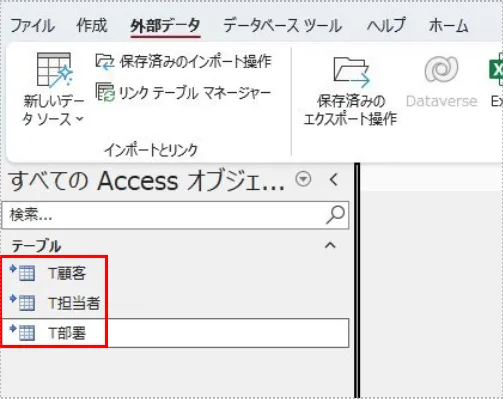
Task: Open 保存済みのエクスポート操作 label
Action: [350, 110]
